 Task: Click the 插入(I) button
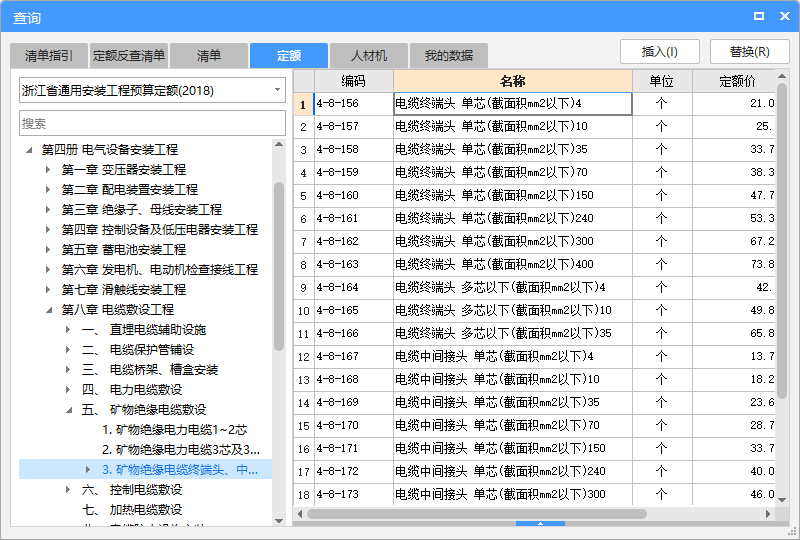660,52
